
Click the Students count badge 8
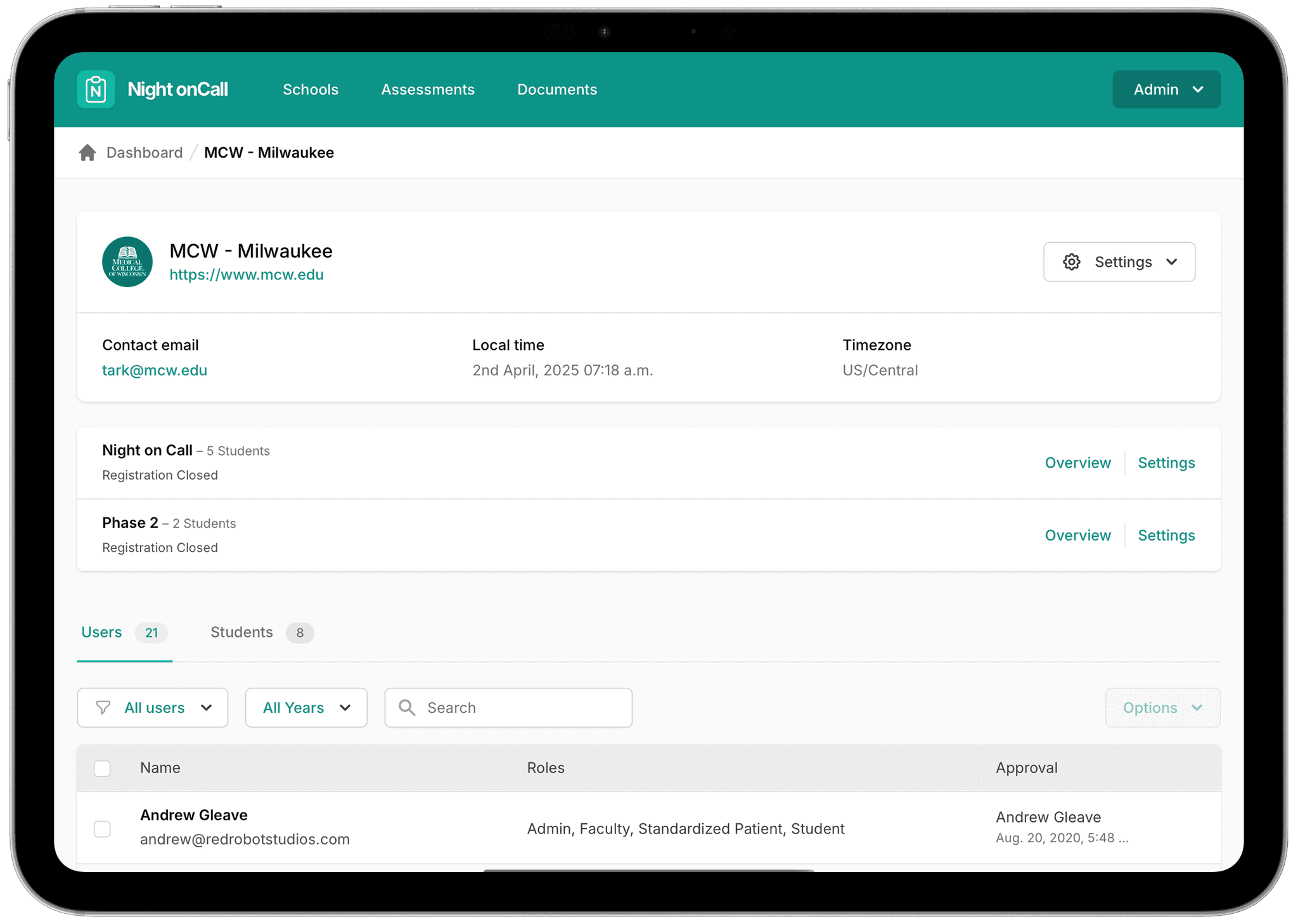300,632
